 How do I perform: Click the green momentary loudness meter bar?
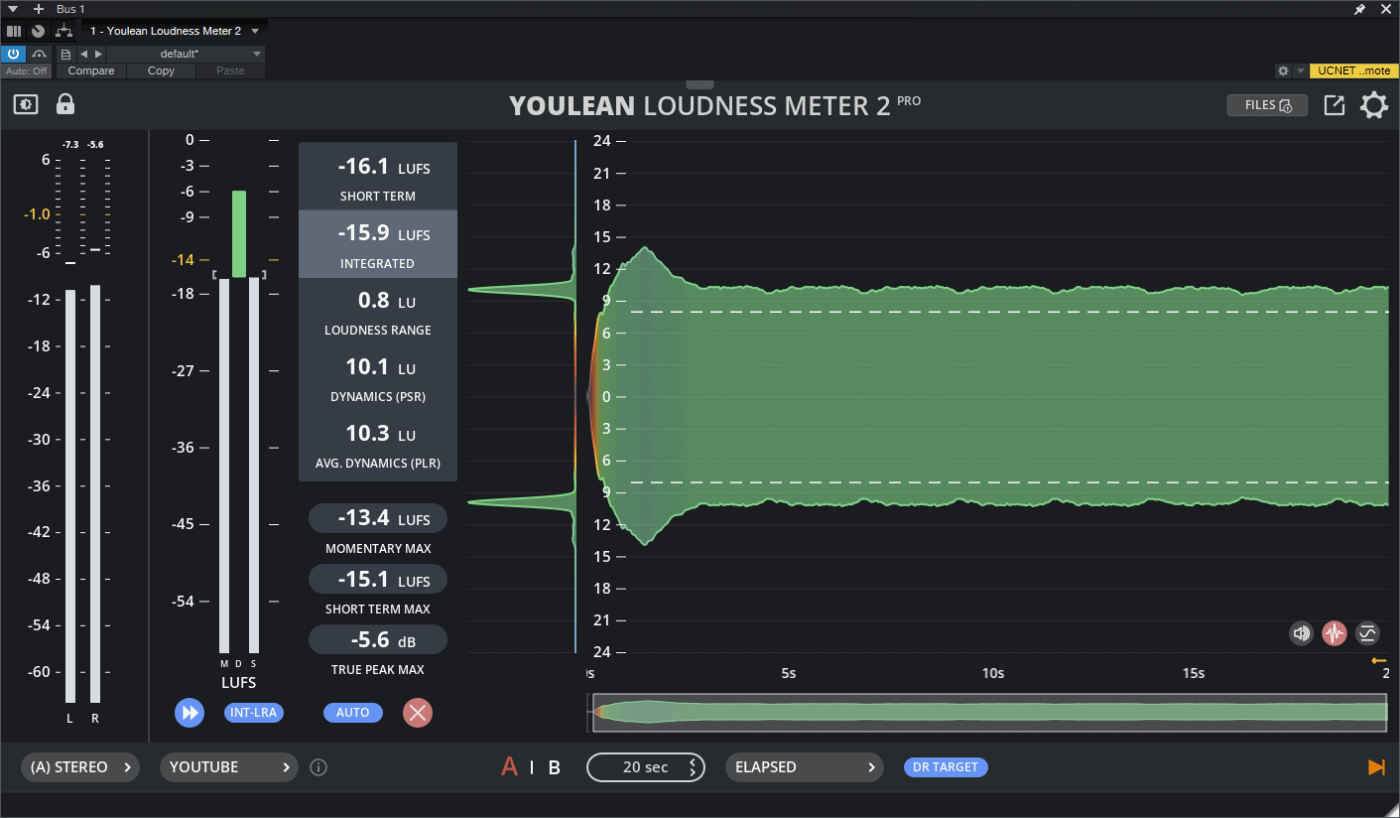[239, 234]
